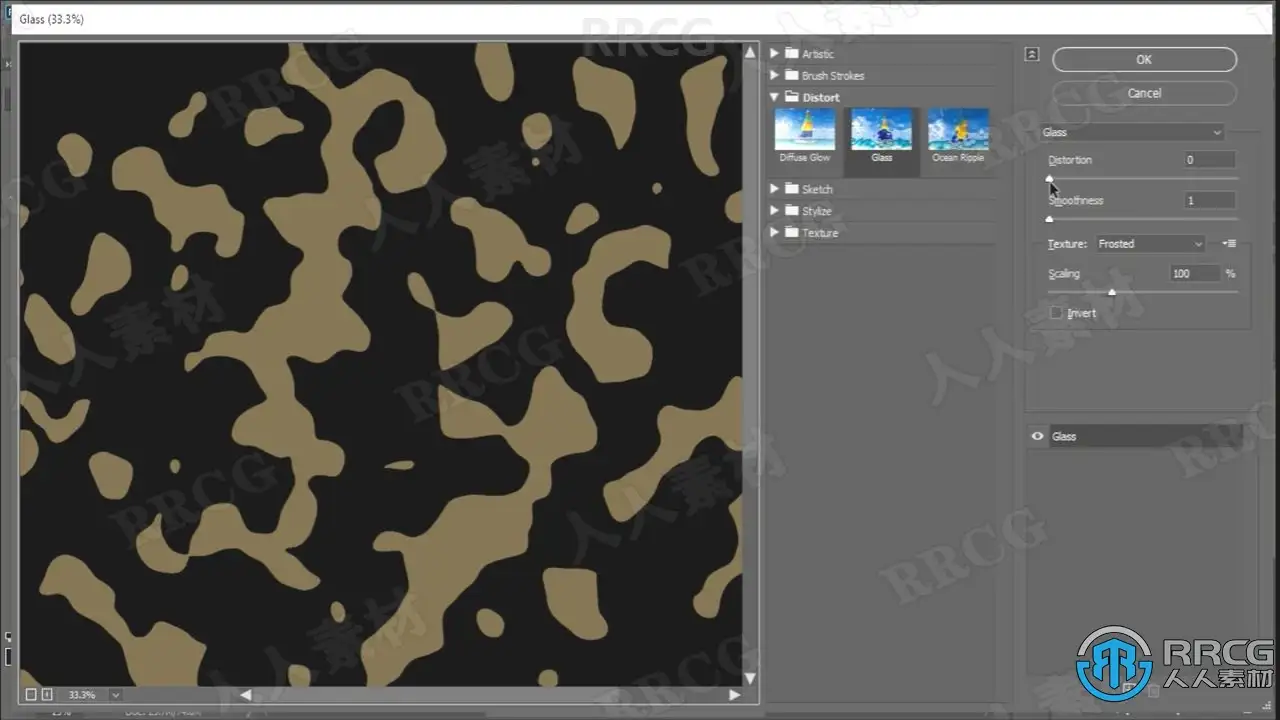Expand the Artistic filter category

coord(774,53)
